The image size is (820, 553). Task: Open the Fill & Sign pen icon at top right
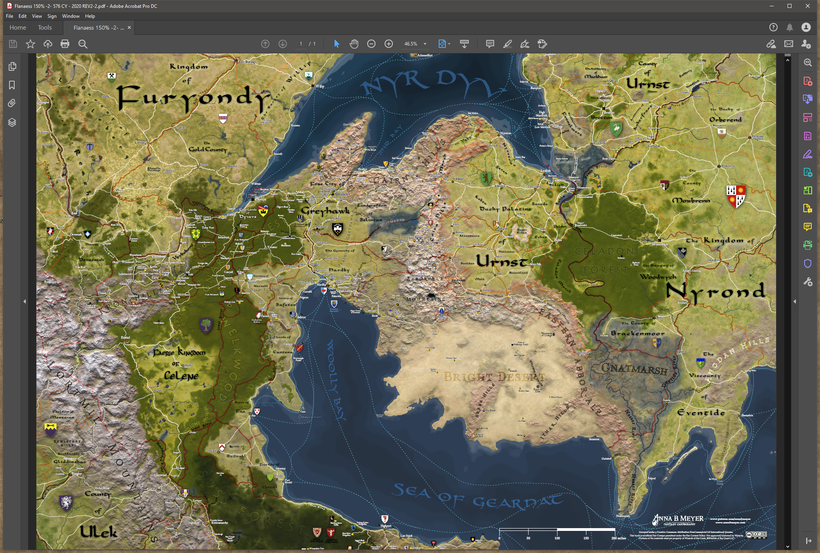771,44
